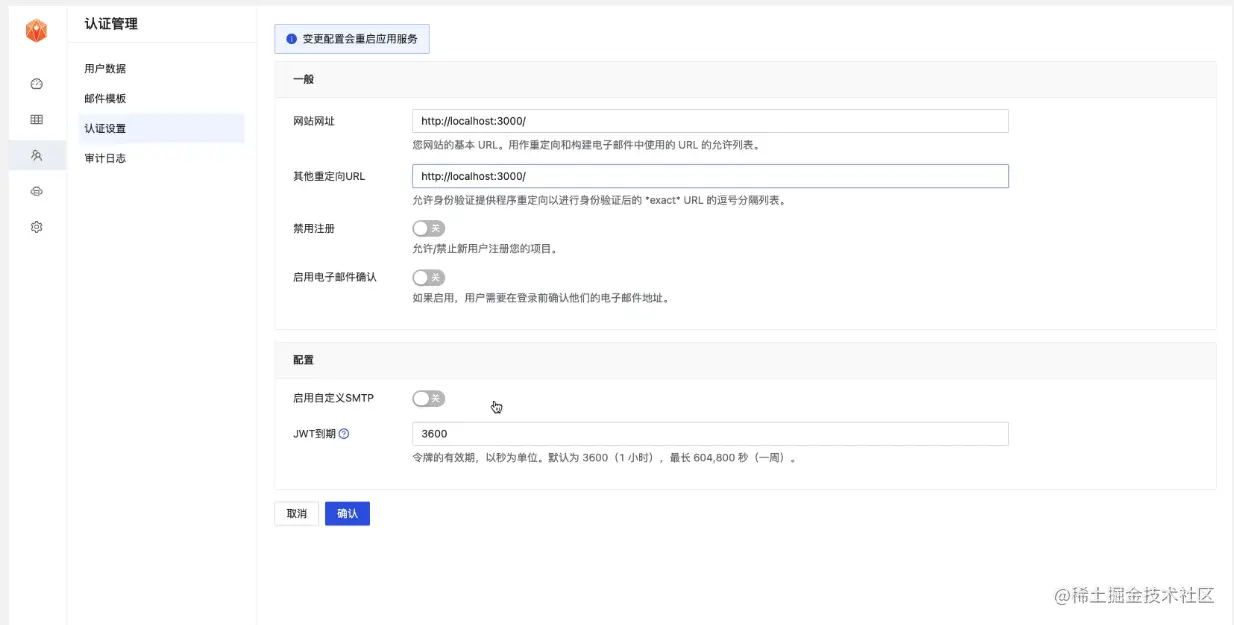This screenshot has height=625, width=1234.
Task: Click the 令牌的有效期 description text
Action: click(605, 459)
